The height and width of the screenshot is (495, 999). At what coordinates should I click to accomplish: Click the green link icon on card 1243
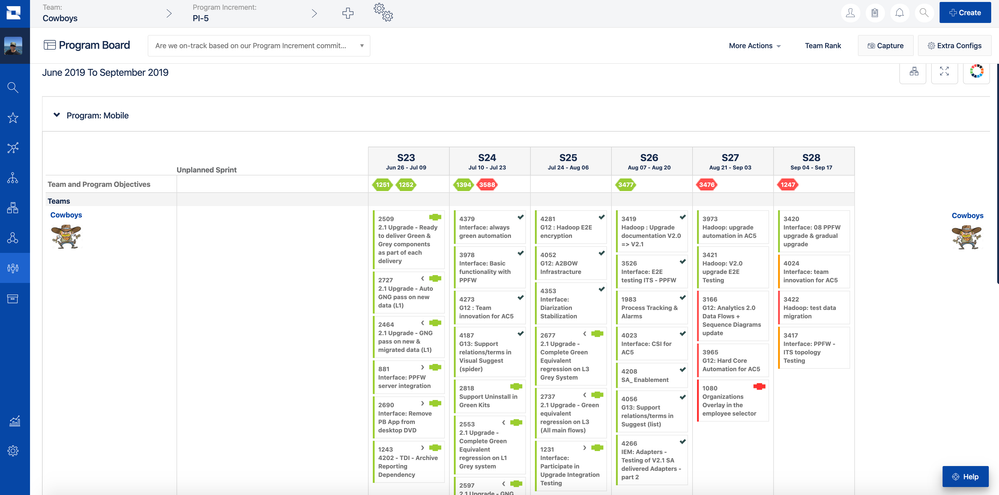(435, 448)
